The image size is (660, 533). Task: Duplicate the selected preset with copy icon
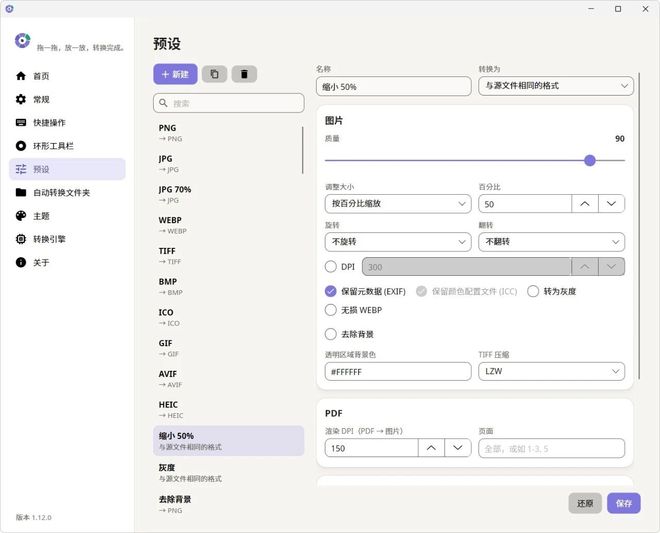(214, 74)
